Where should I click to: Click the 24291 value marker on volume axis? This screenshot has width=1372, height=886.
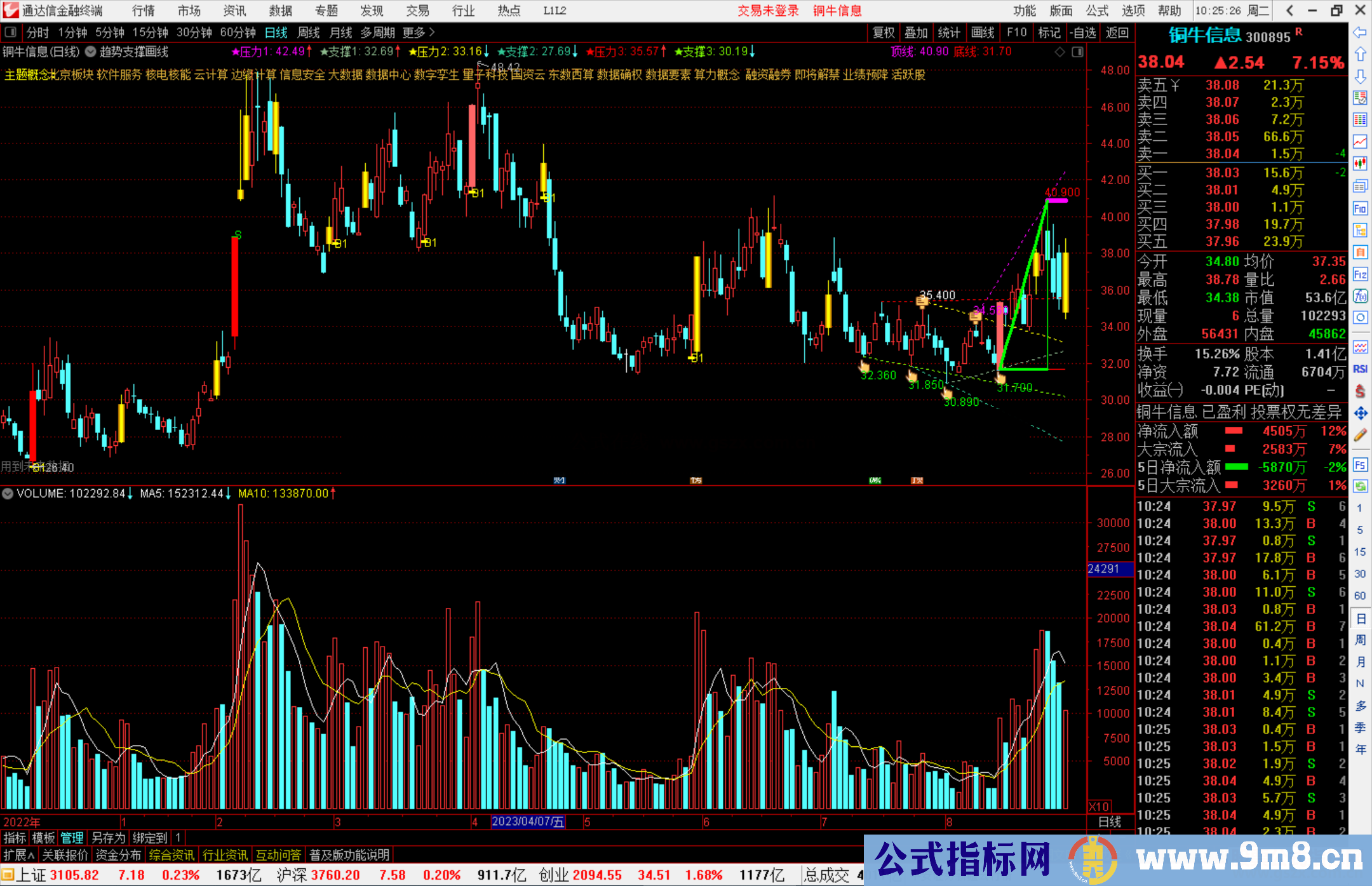1110,569
